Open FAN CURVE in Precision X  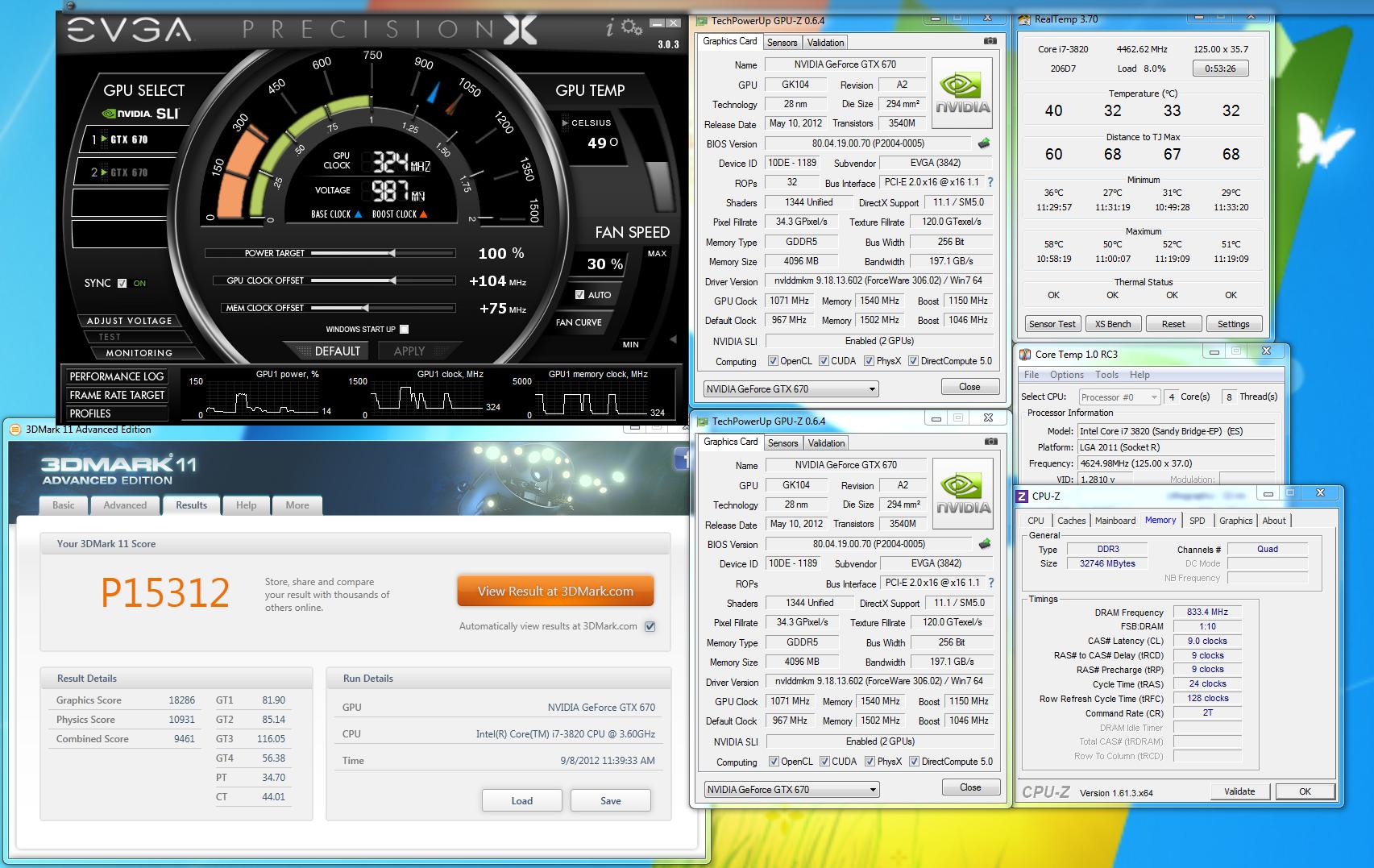coord(579,322)
